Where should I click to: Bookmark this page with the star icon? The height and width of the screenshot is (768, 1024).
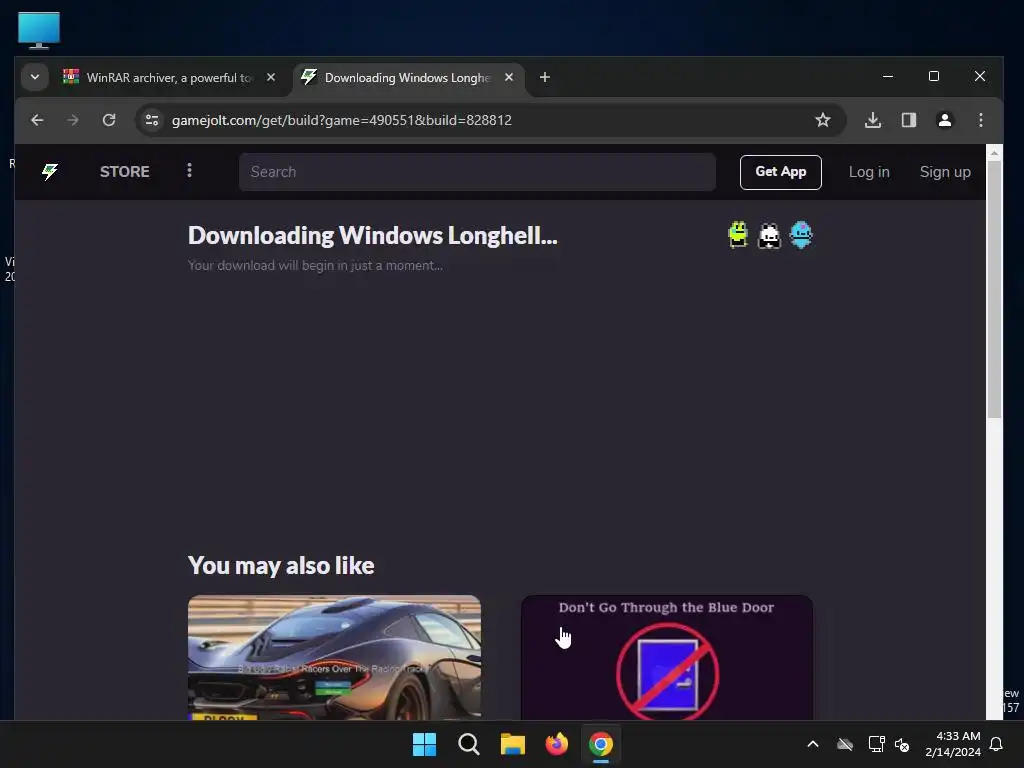[x=823, y=120]
